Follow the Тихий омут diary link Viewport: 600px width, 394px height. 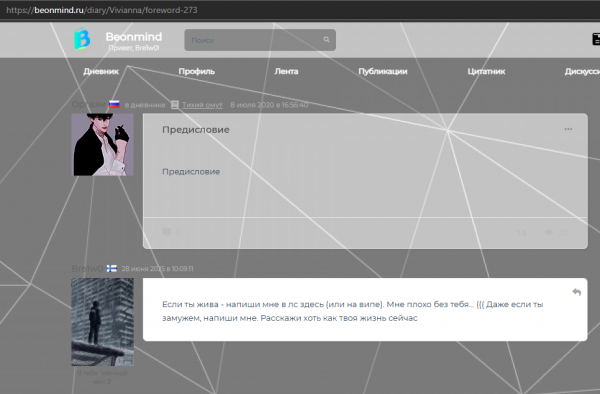coord(202,105)
